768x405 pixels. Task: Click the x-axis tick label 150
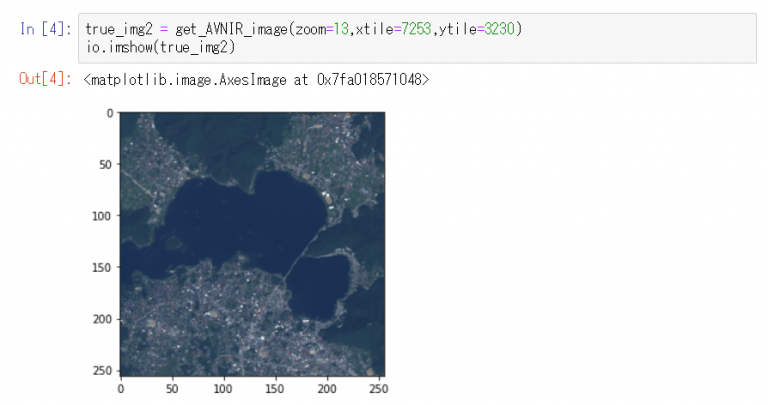[274, 389]
